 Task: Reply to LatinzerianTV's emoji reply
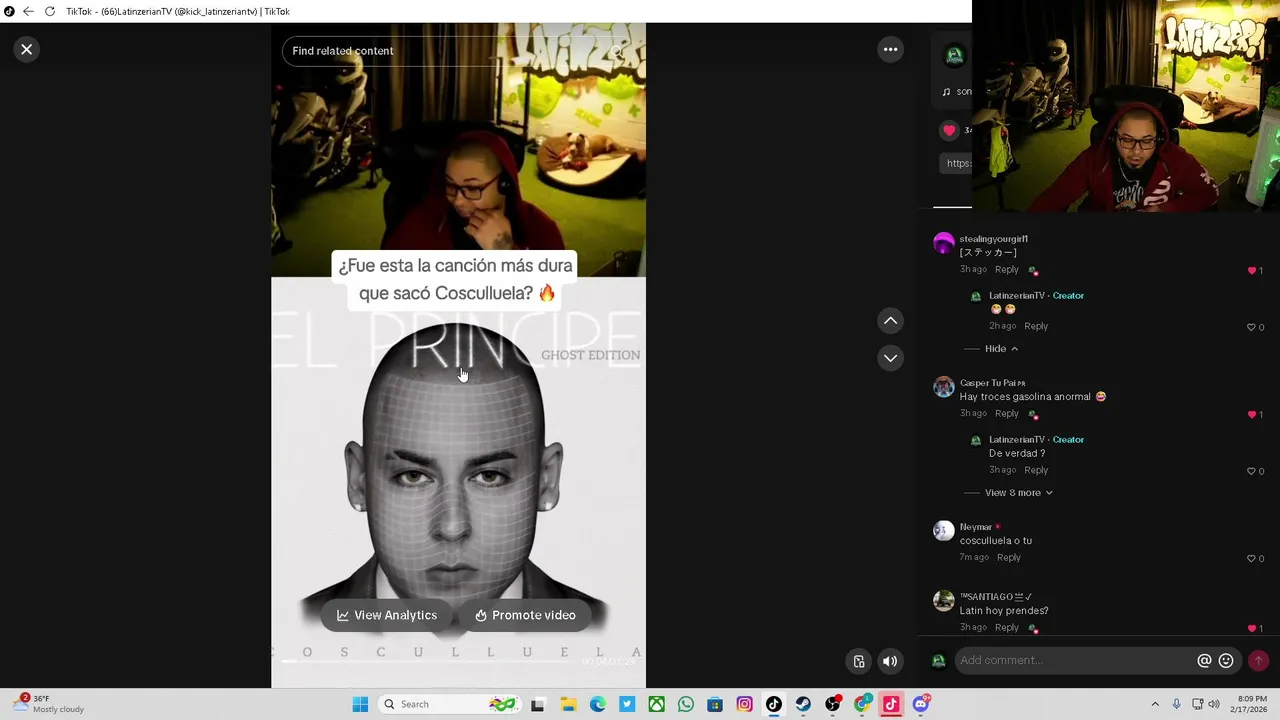[1036, 326]
